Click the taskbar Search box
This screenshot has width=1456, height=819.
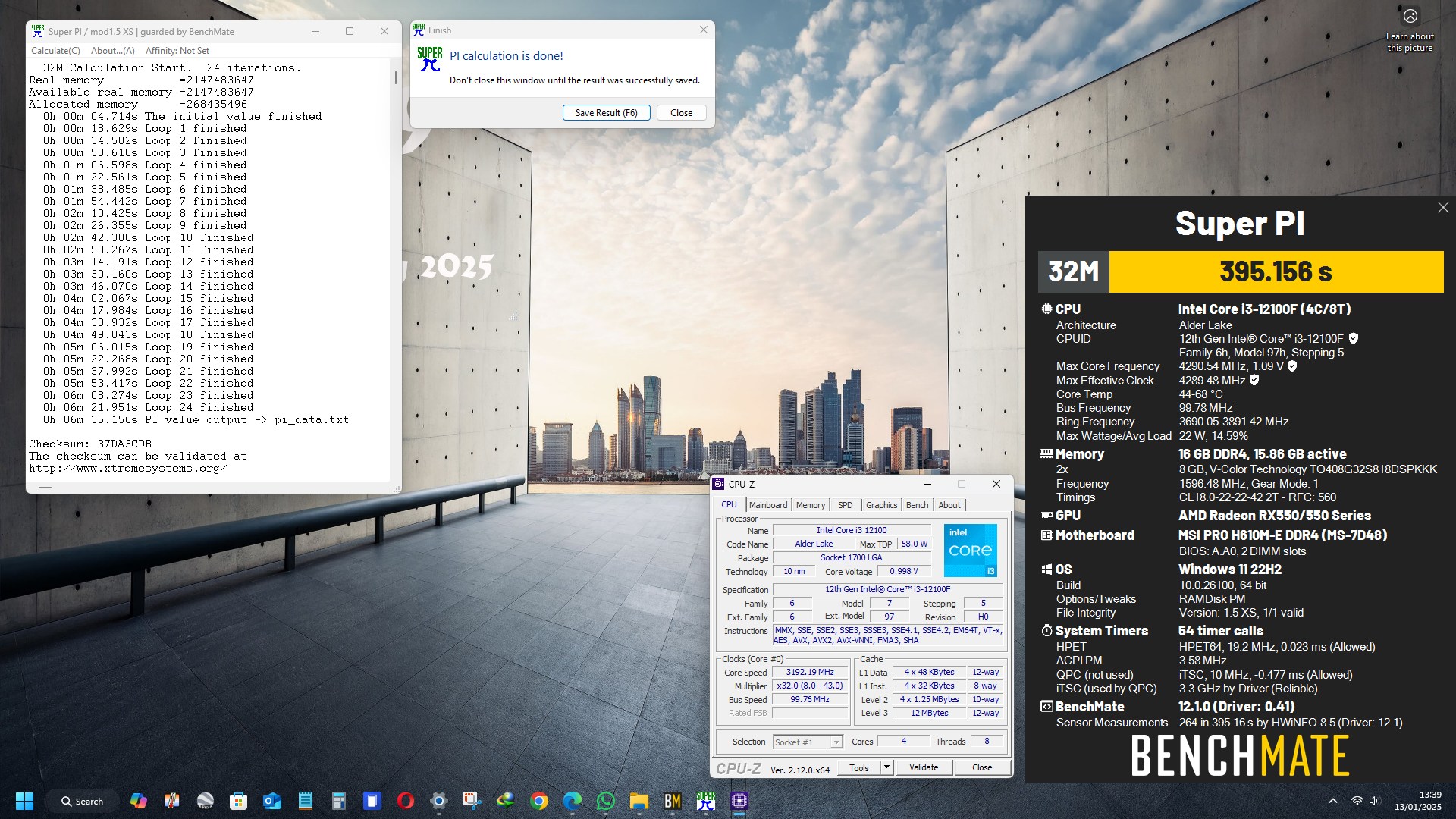pos(83,801)
